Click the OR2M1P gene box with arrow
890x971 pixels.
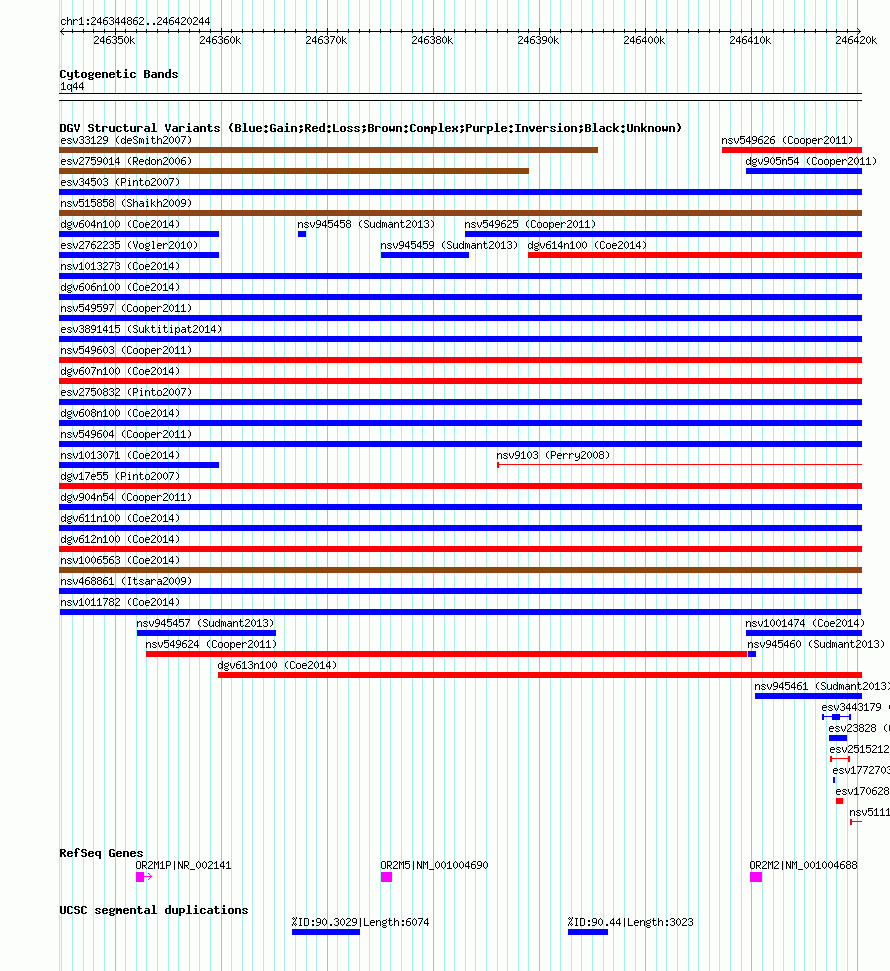pos(144,877)
